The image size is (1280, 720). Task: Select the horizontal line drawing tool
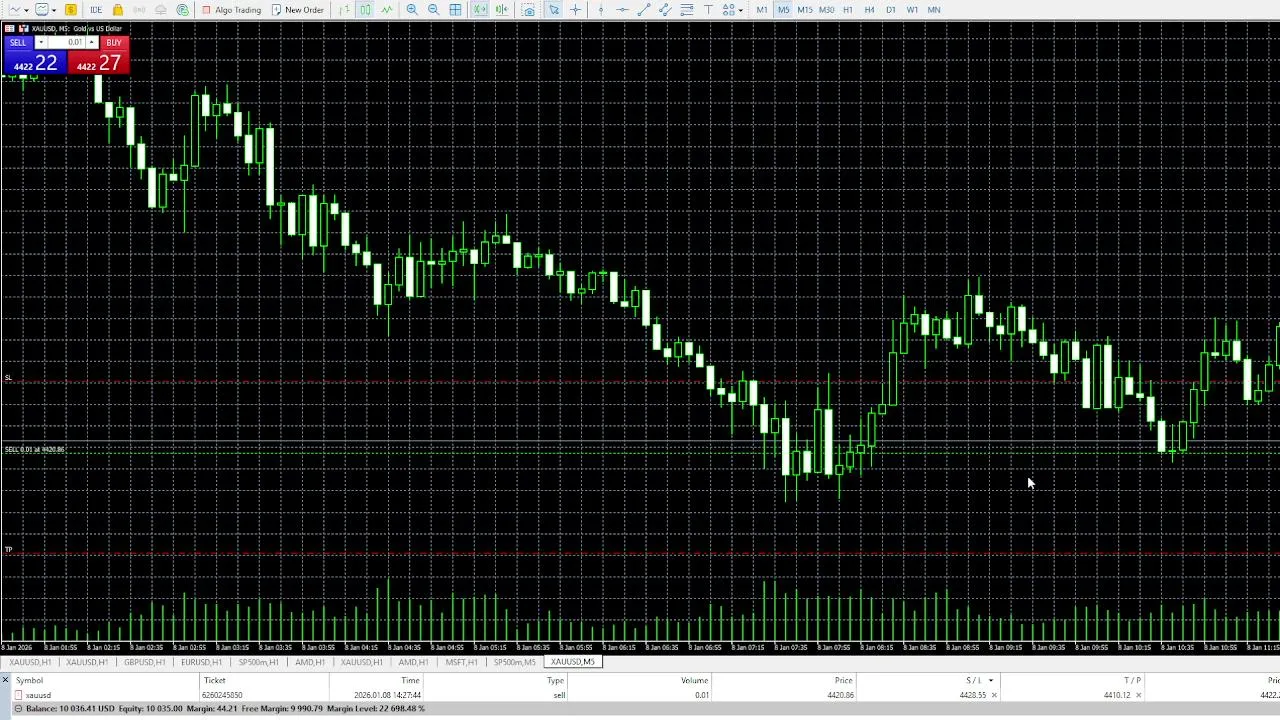(x=622, y=10)
